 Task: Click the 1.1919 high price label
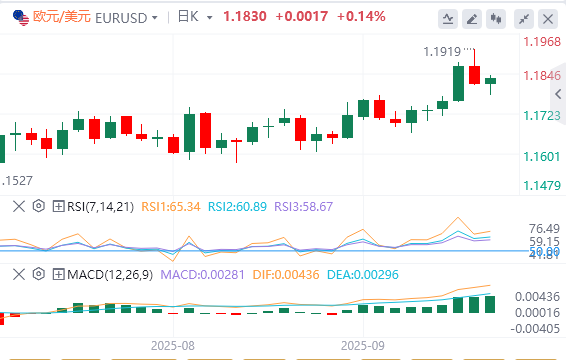pyautogui.click(x=442, y=52)
